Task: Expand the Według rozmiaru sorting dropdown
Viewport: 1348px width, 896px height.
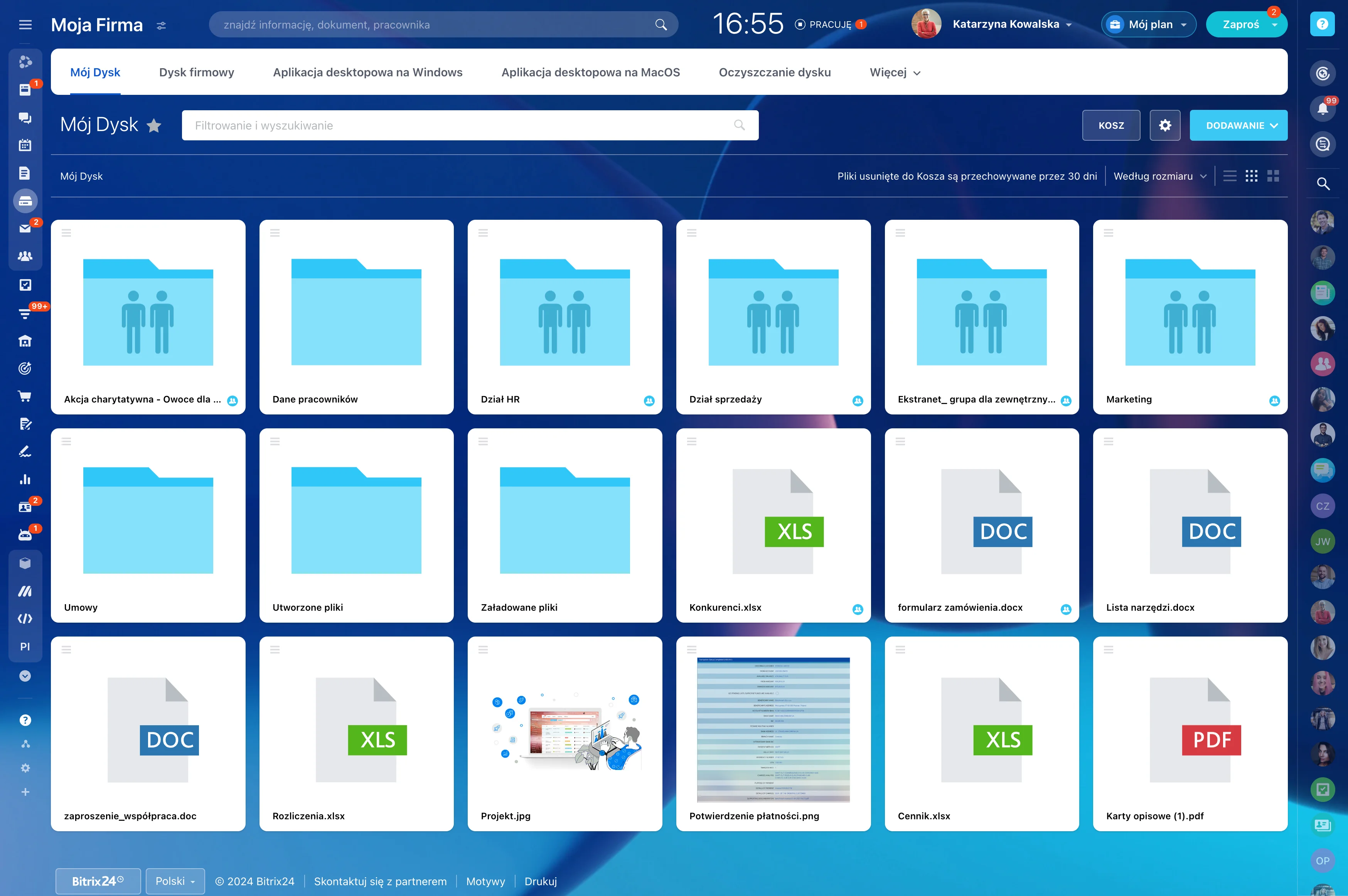Action: coord(1159,176)
